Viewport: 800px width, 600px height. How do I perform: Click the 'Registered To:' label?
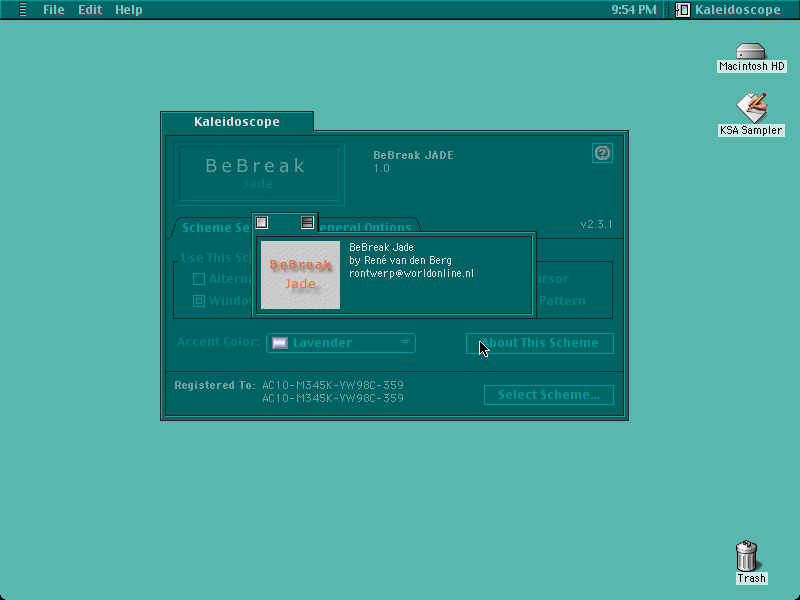pyautogui.click(x=215, y=385)
